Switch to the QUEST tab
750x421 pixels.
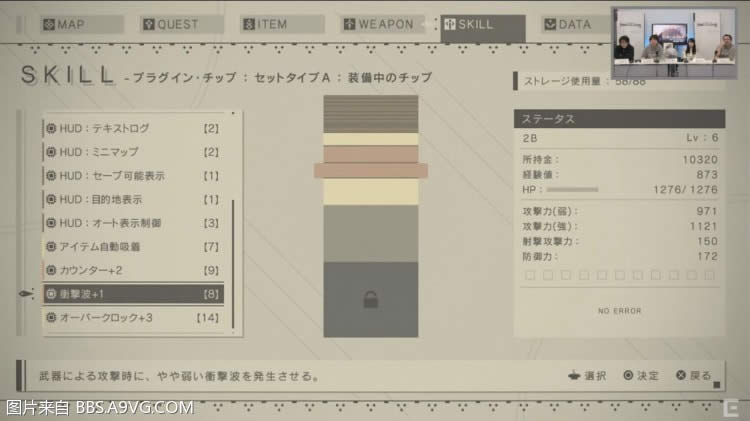pos(169,24)
